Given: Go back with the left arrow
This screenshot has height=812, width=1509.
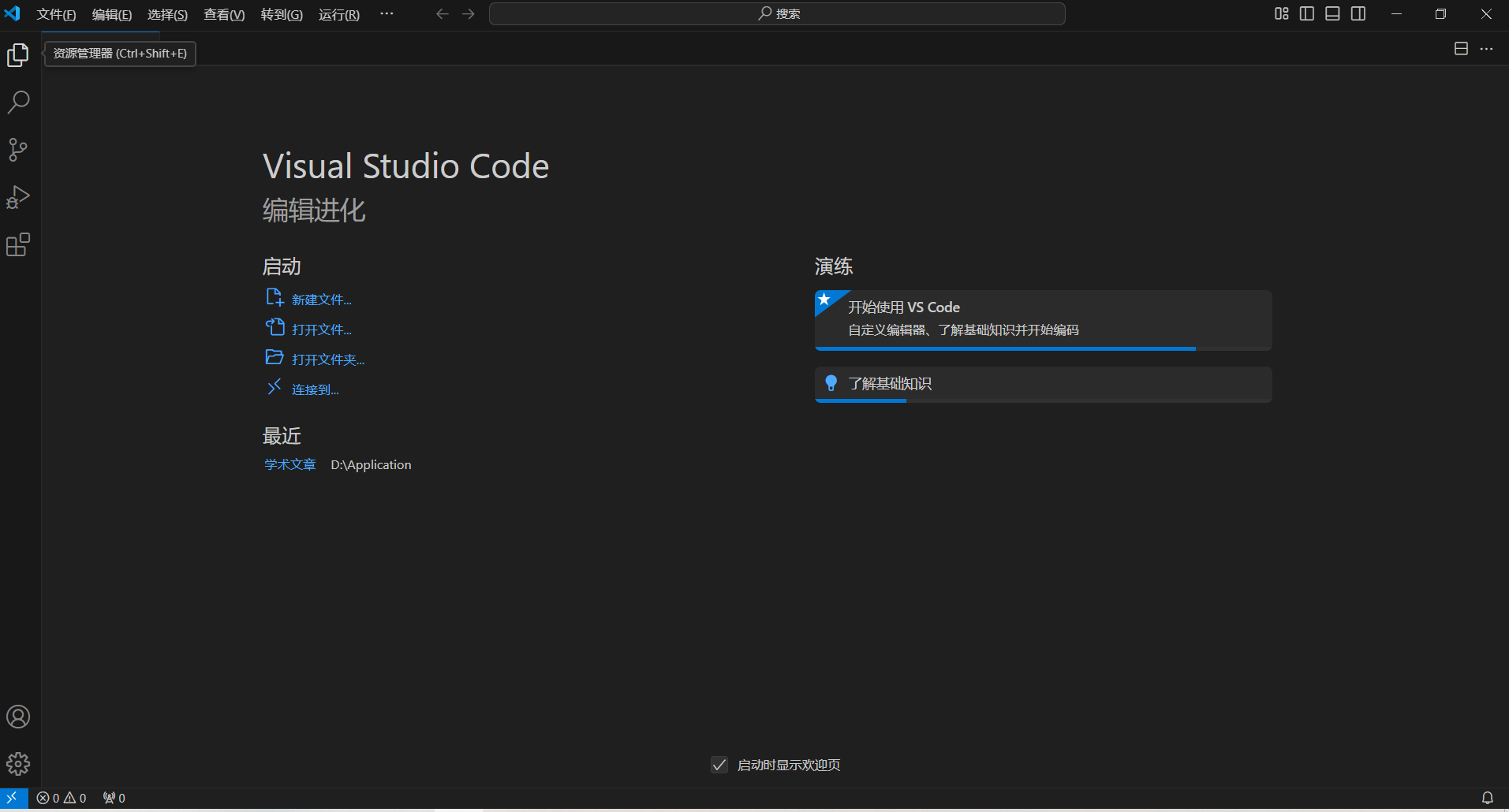Looking at the screenshot, I should click(443, 14).
